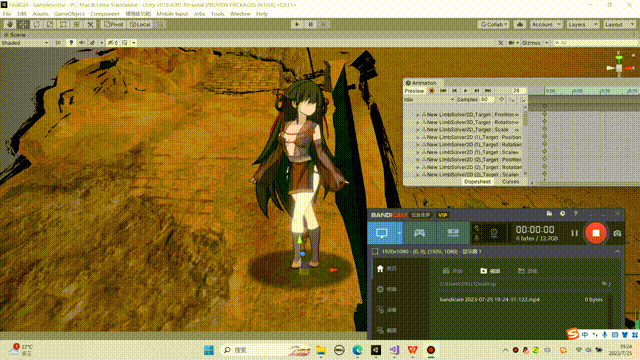Select bandicam 2023-07-25 mp4 file
Screen dimensions: 640x360
point(489,300)
